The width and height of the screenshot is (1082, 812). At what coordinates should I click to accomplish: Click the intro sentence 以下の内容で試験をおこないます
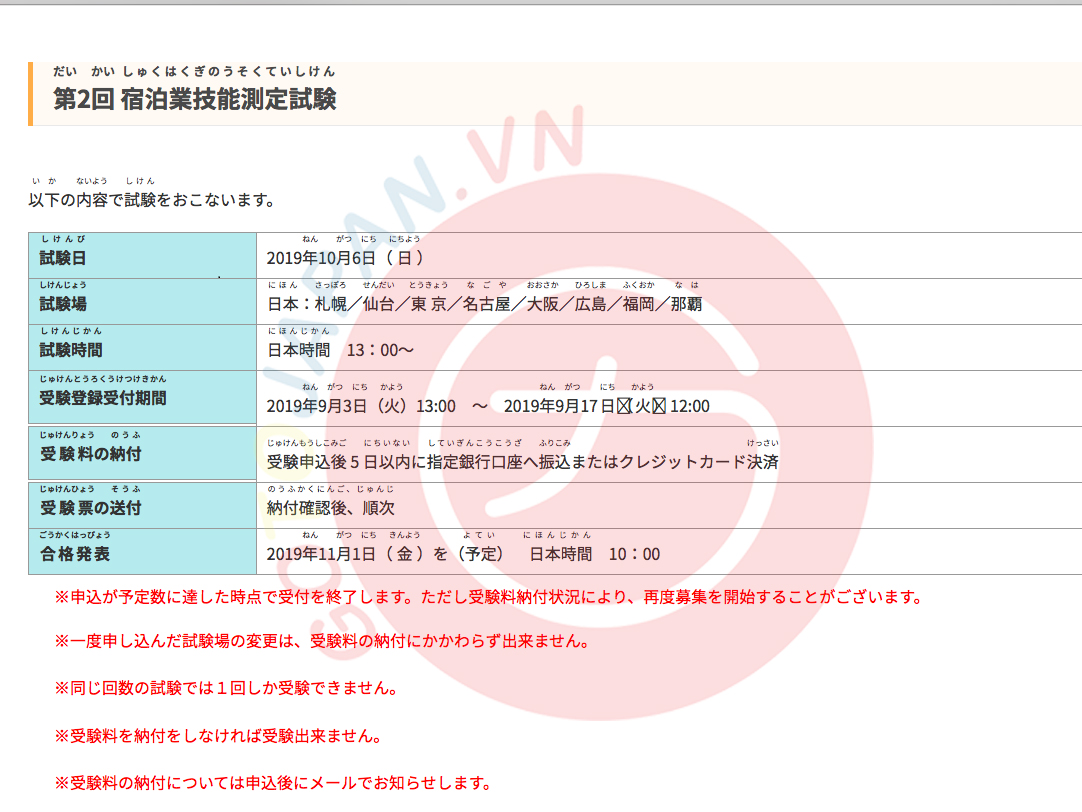[151, 200]
